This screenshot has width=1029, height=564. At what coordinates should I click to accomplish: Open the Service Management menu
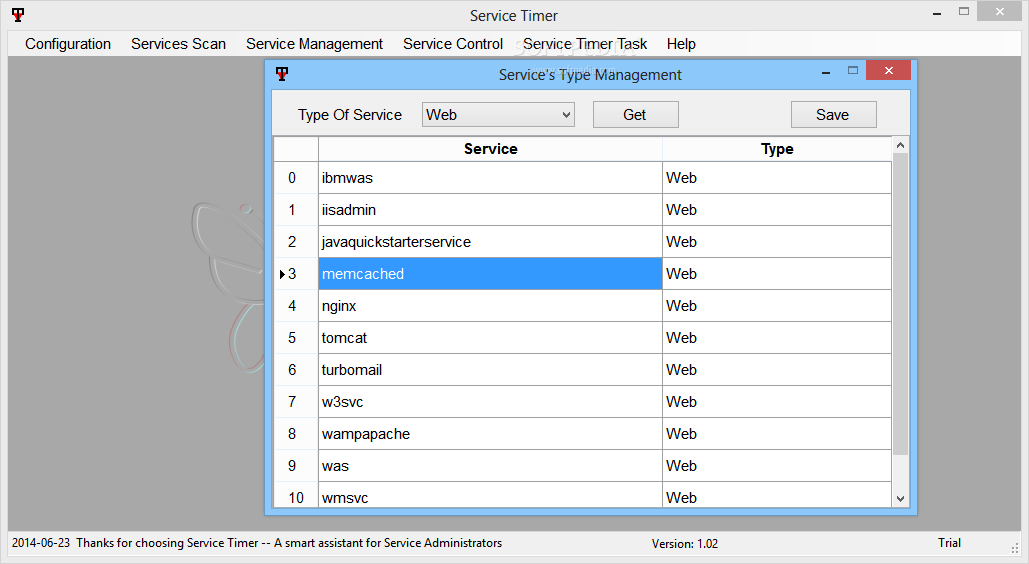[314, 44]
